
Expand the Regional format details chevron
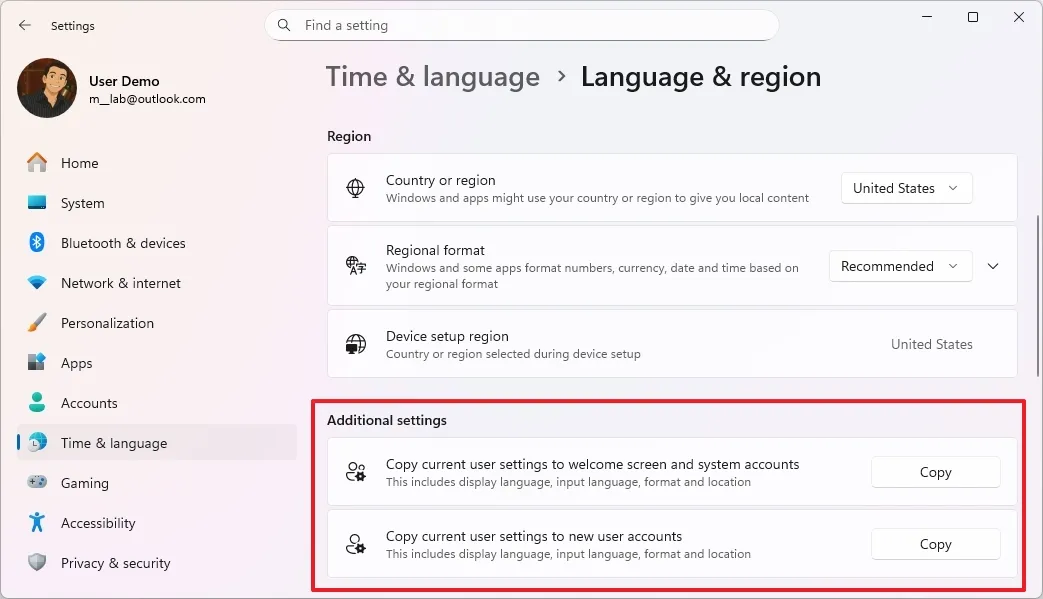pos(993,266)
